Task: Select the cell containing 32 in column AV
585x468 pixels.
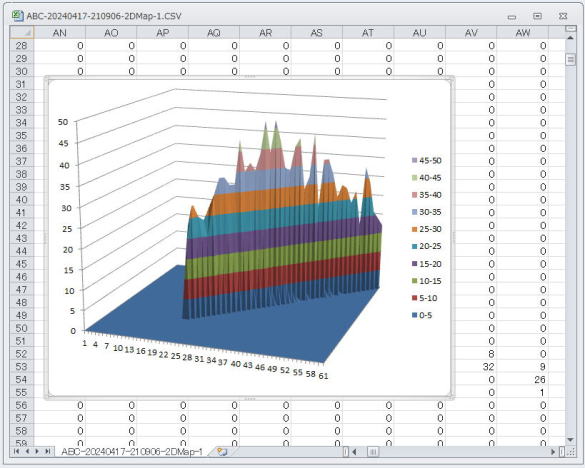Action: coord(471,366)
